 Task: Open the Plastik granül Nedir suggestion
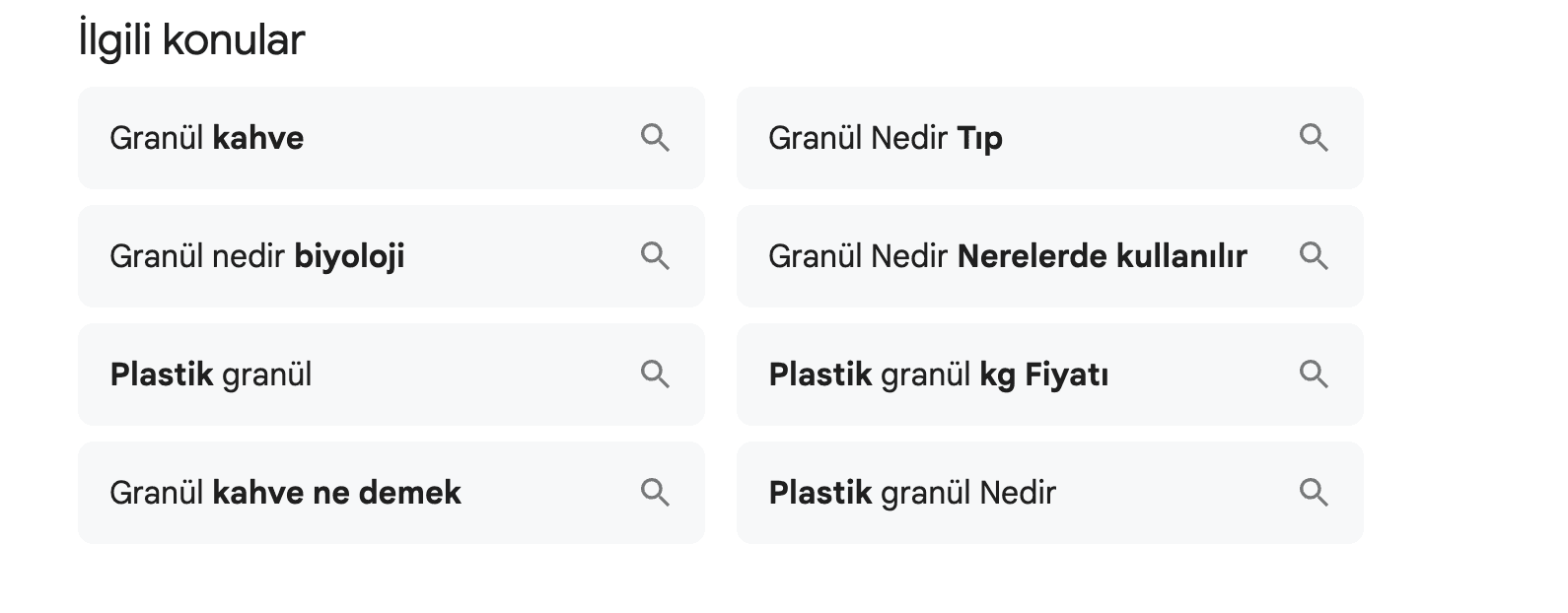click(912, 493)
